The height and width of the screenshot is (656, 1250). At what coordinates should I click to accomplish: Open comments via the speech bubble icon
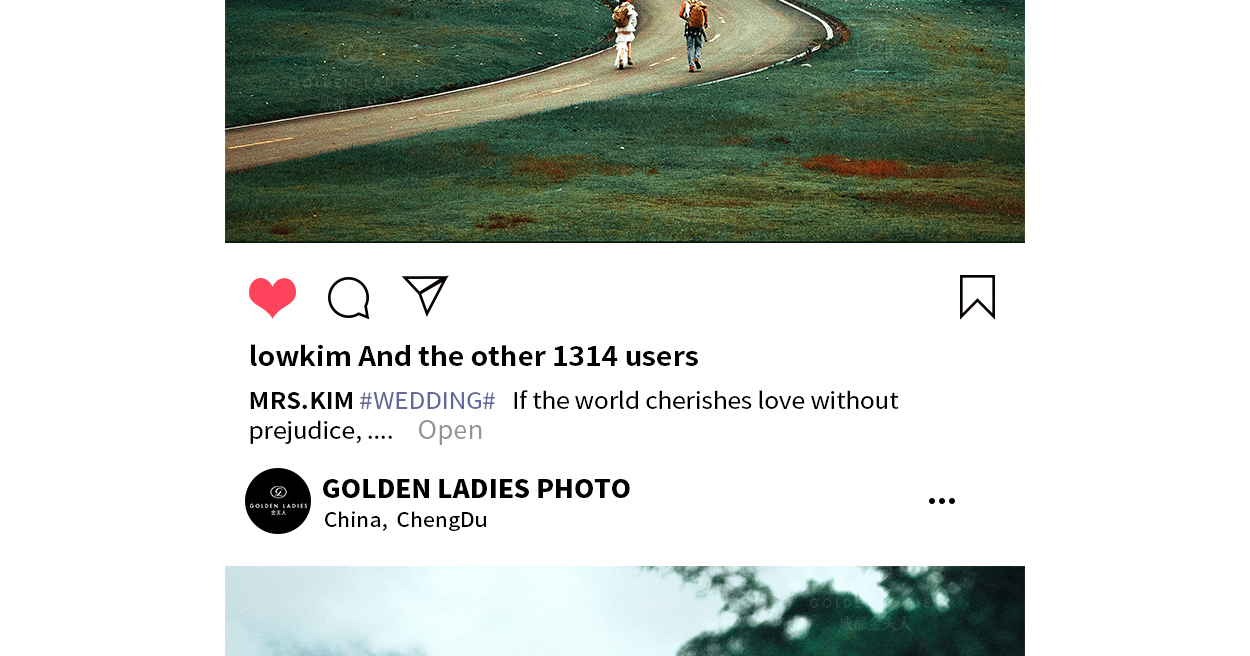click(349, 298)
